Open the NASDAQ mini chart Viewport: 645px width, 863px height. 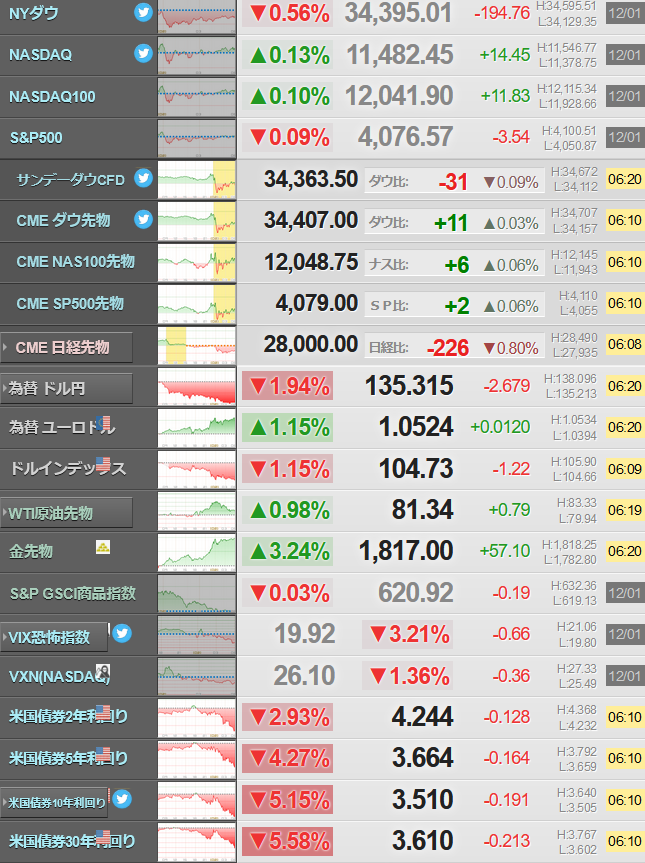(x=196, y=56)
